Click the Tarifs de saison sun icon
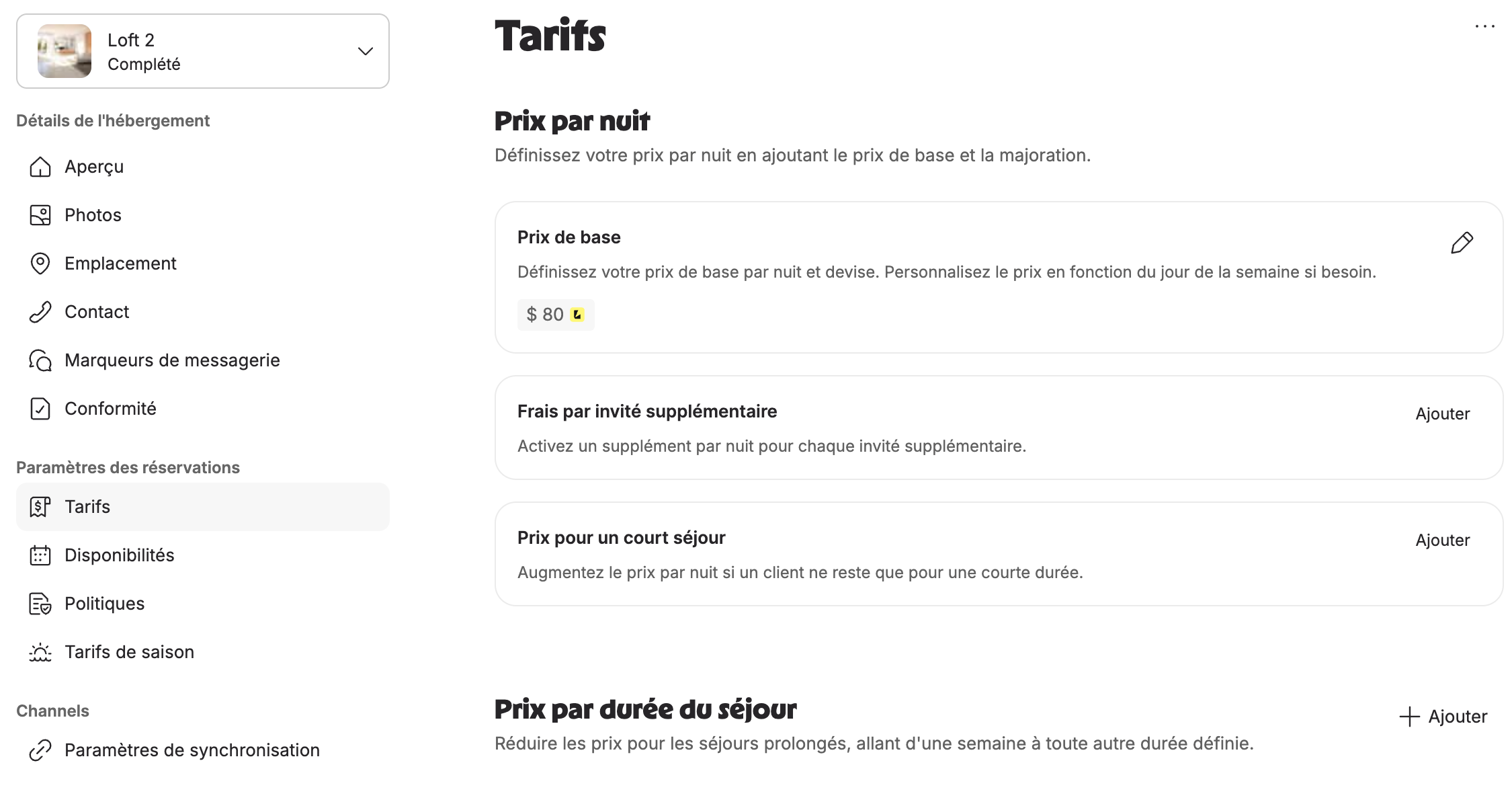1512x804 pixels. (x=40, y=652)
